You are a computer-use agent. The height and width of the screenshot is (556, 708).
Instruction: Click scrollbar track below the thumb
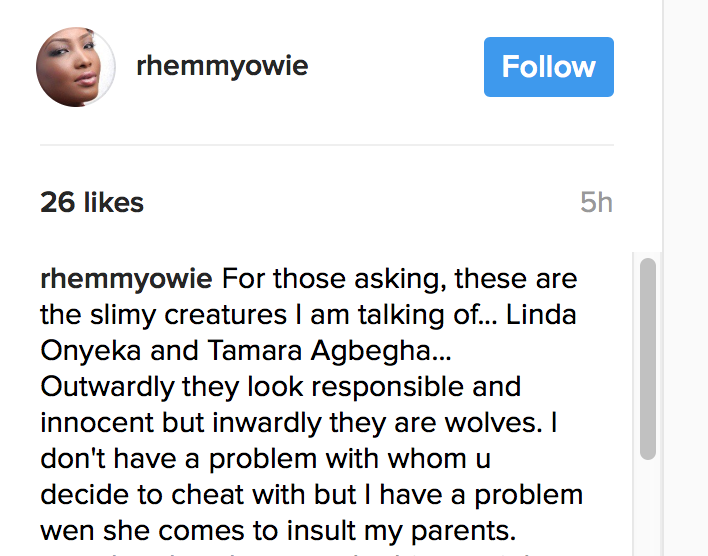(648, 508)
